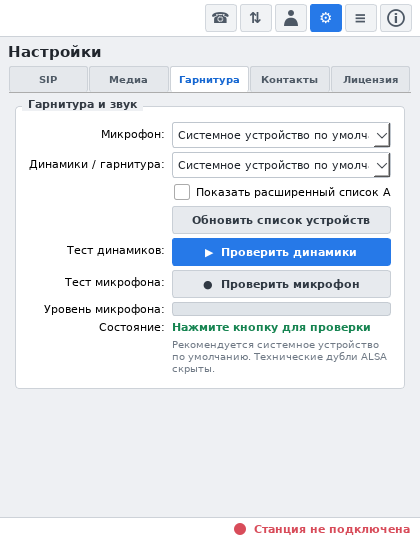Click the Настройки heading
Viewport: 420px width, 540px height.
pos(55,52)
